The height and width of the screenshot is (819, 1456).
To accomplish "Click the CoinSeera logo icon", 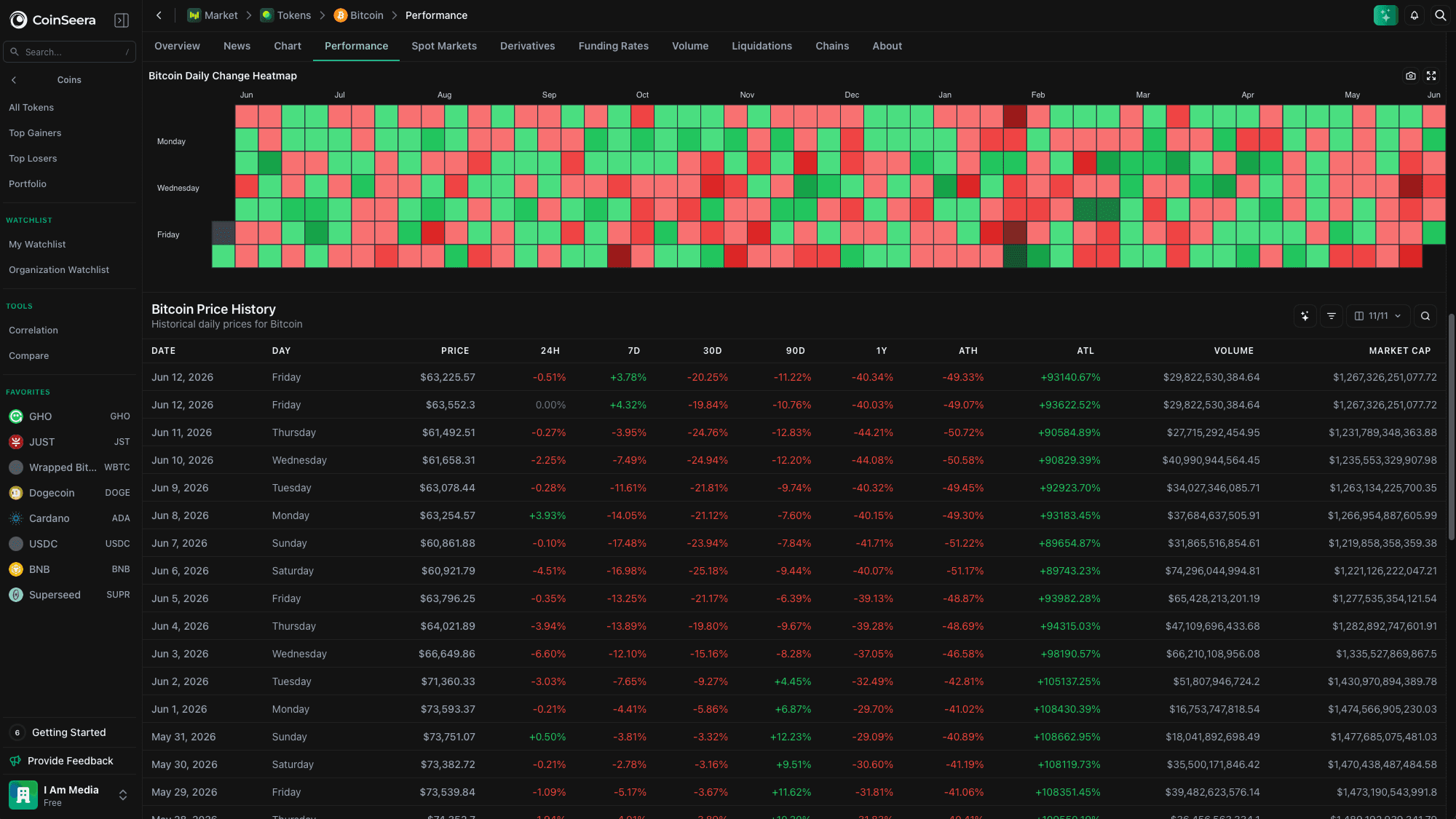I will click(18, 20).
